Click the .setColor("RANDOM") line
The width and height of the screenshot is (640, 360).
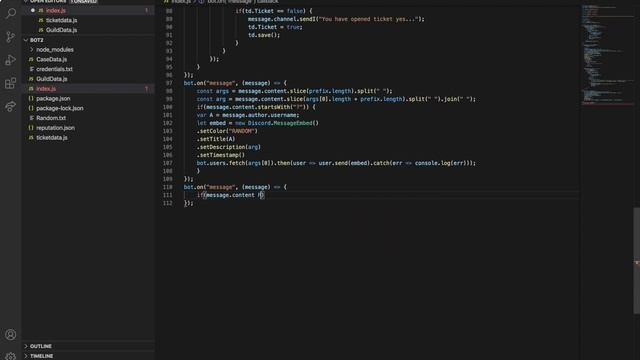tap(227, 131)
